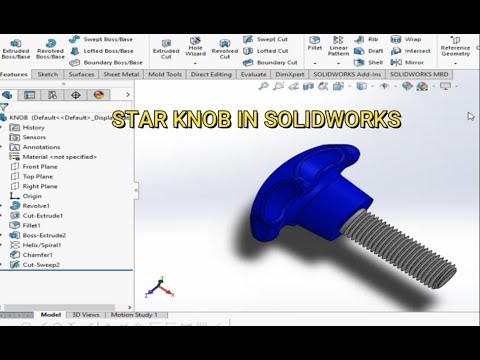Open the Hole Wizard tool
Viewport: 480px width, 360px height.
coord(195,46)
